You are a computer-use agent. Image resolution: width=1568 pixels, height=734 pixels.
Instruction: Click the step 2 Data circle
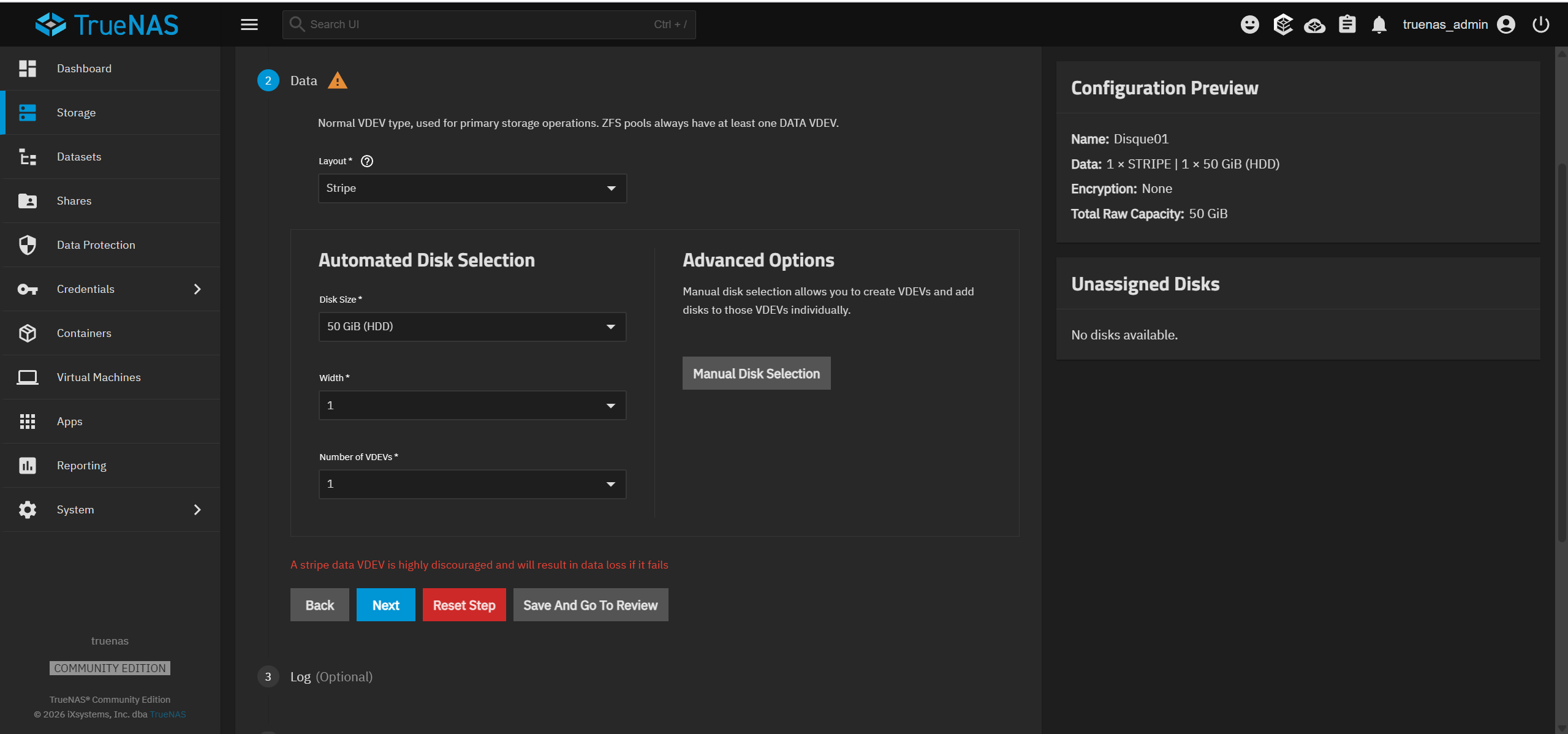[x=268, y=81]
